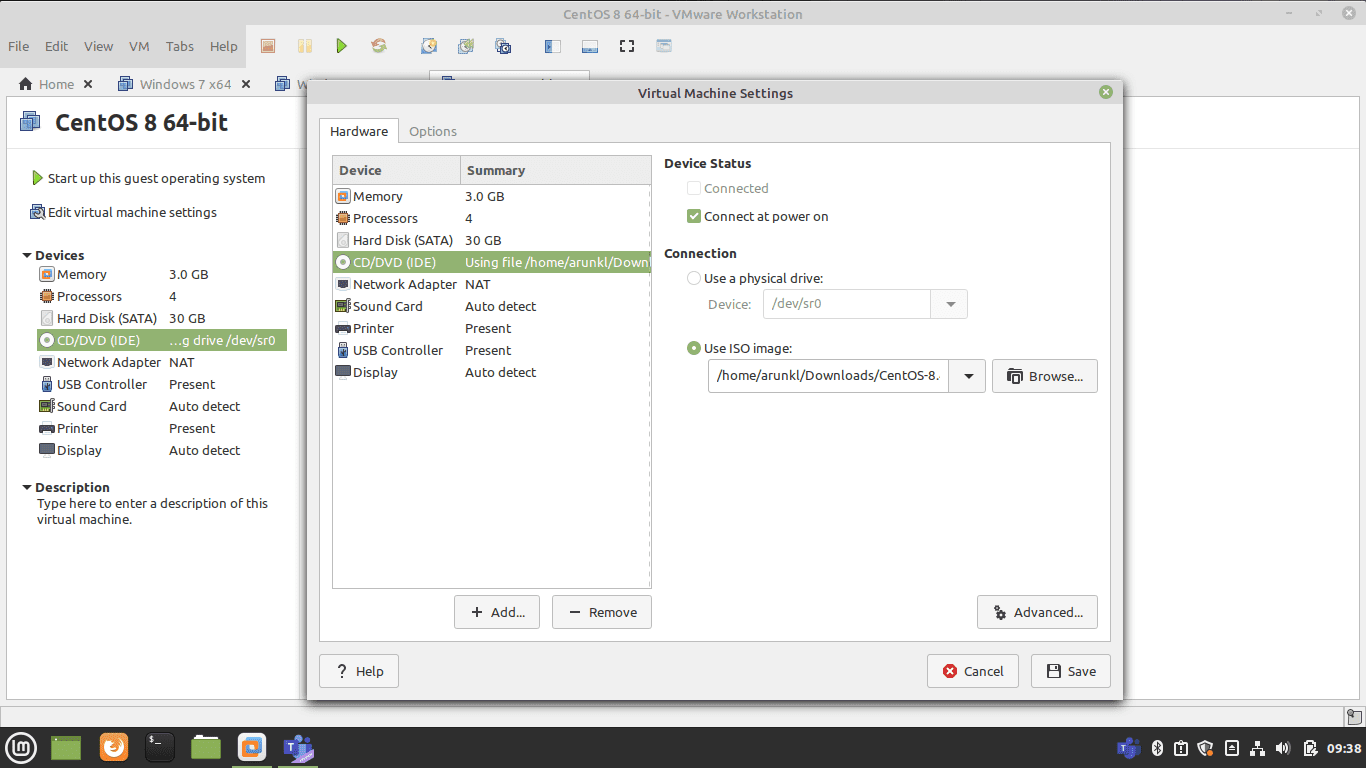Click the green play power-on toolbar icon
Image resolution: width=1366 pixels, height=768 pixels.
341,46
